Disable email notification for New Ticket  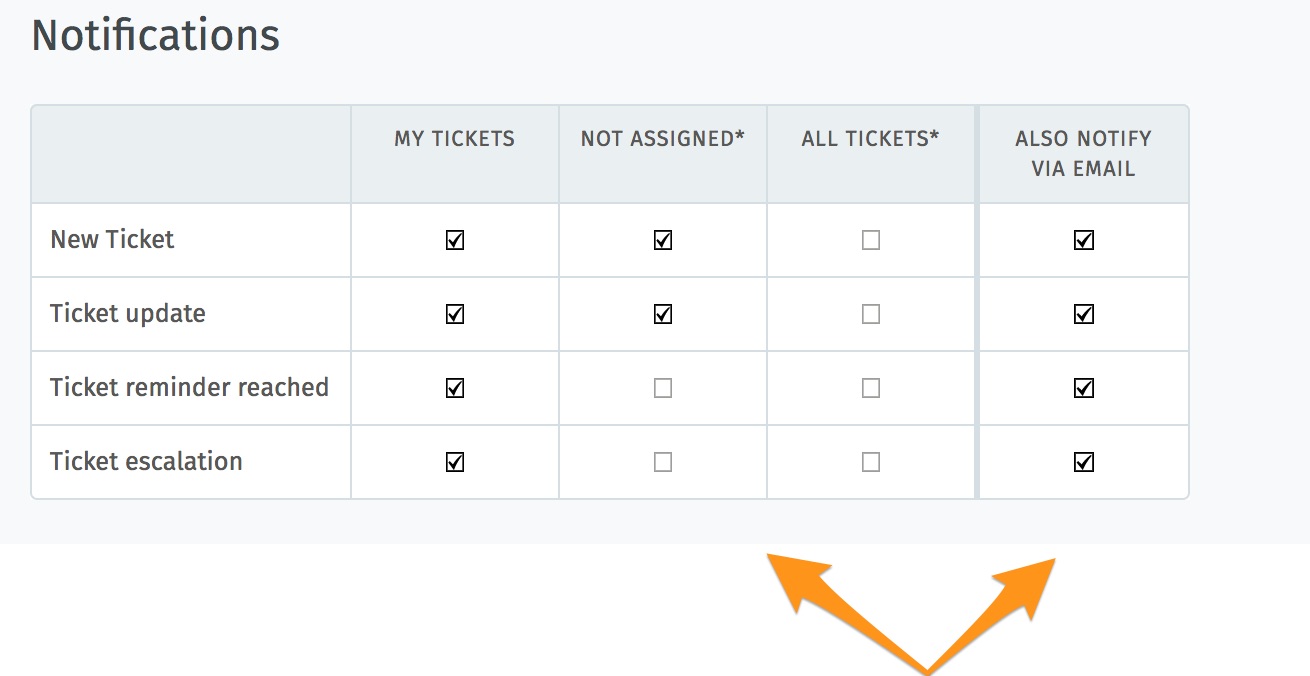coord(1083,240)
